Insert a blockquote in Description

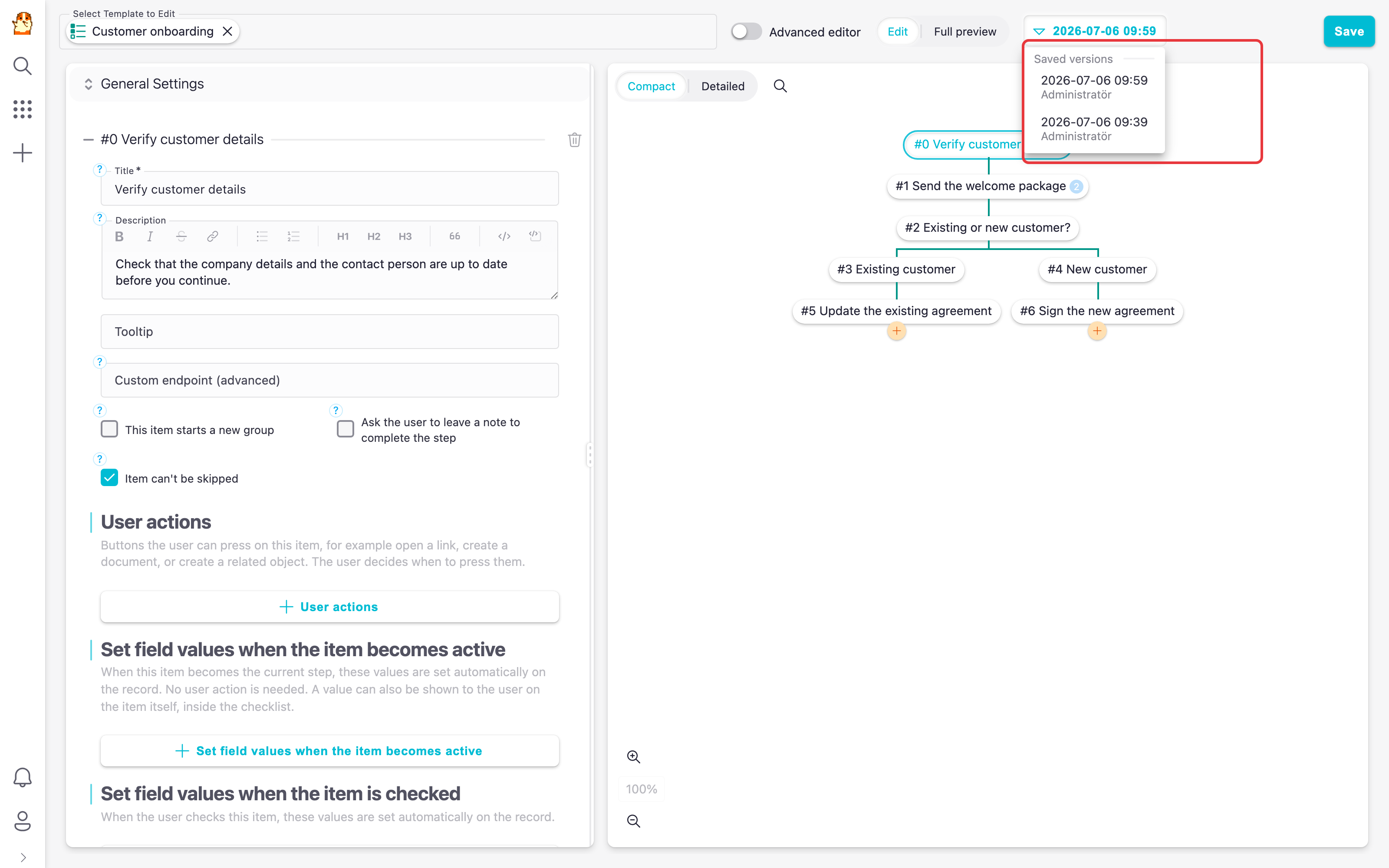(454, 237)
